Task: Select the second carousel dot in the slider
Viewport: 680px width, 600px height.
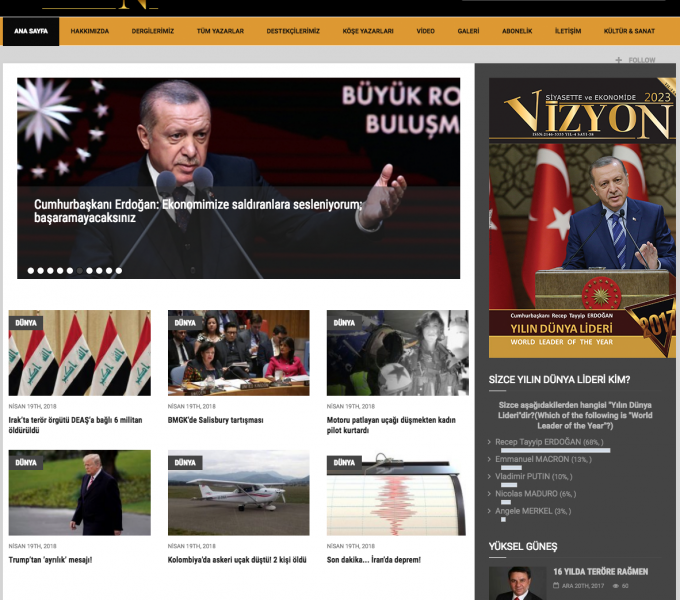Action: (x=41, y=270)
